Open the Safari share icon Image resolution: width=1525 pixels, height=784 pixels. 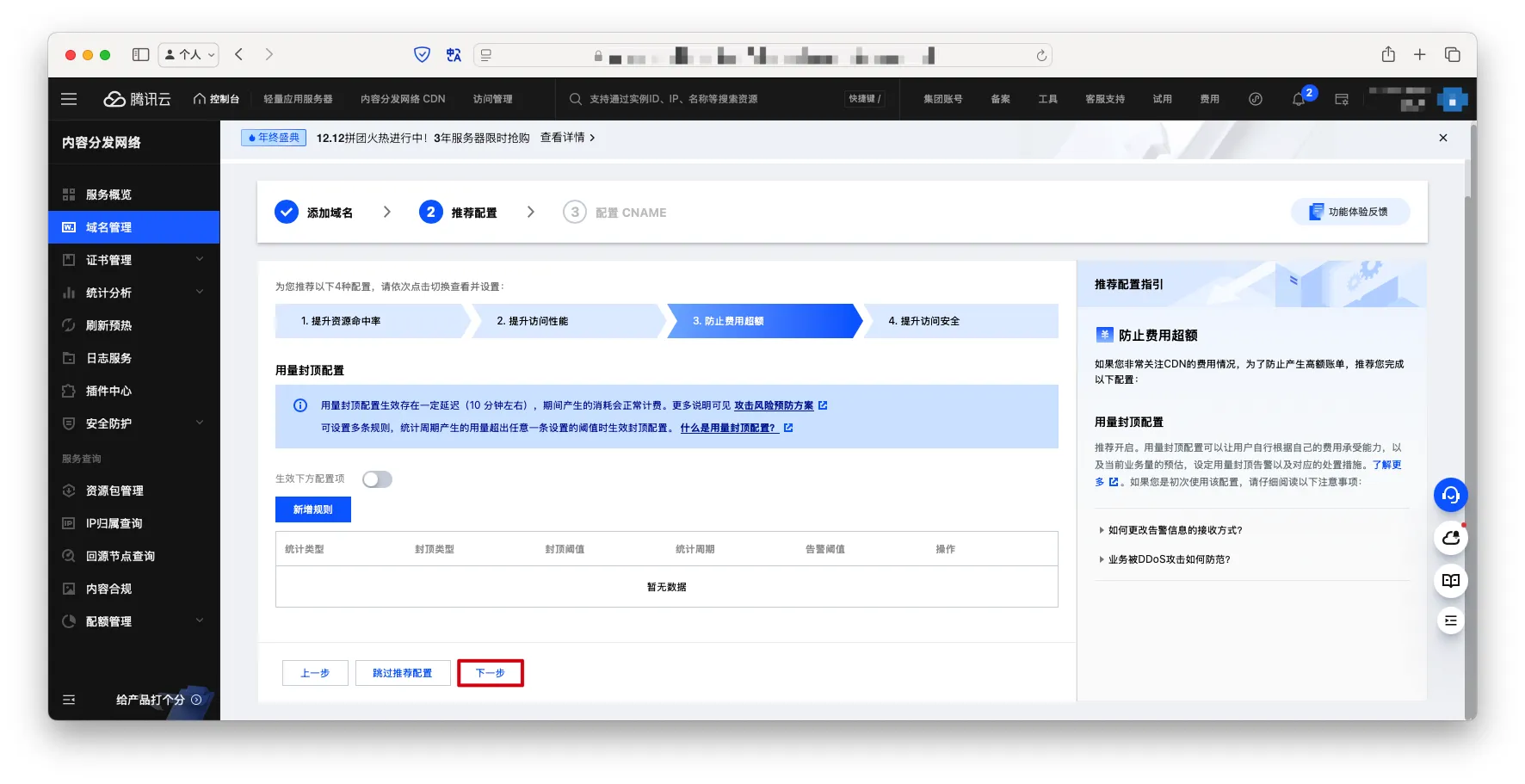pos(1388,54)
